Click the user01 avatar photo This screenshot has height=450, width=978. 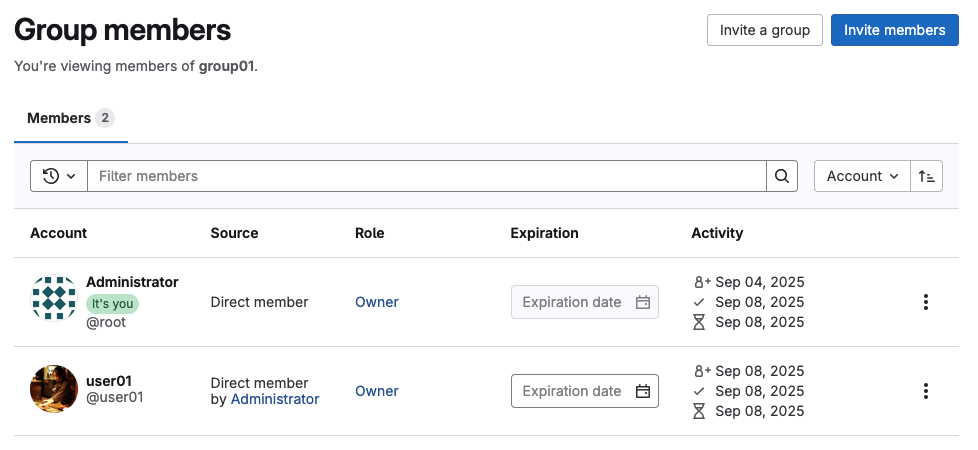click(54, 389)
